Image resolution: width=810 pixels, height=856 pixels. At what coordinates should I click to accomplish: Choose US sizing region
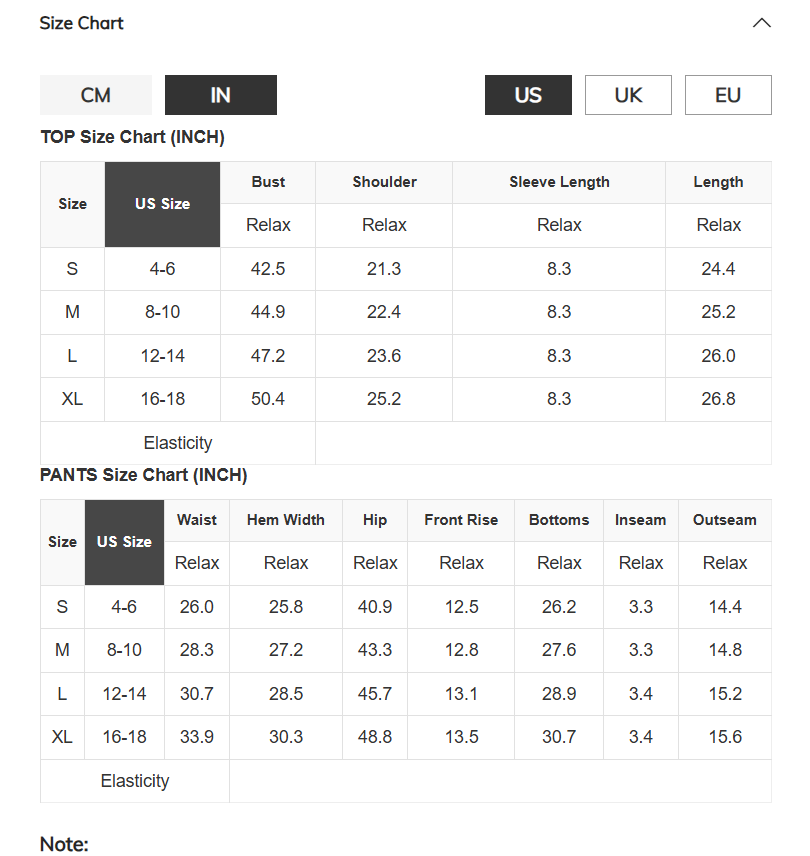pos(528,95)
